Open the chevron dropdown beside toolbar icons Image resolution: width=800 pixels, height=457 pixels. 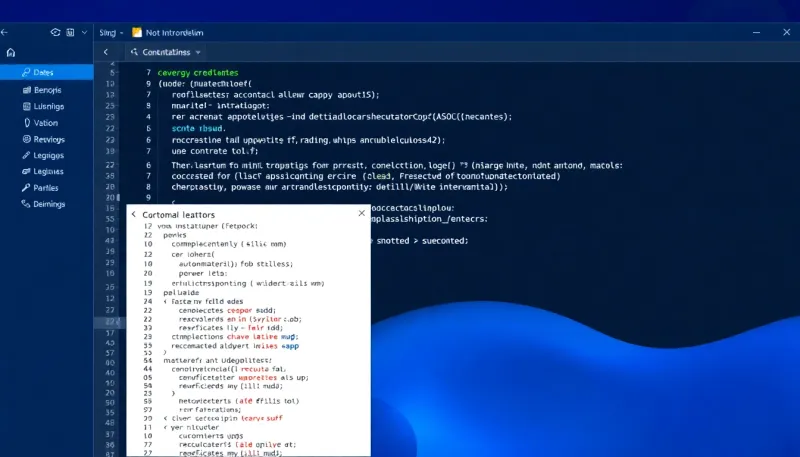click(84, 32)
